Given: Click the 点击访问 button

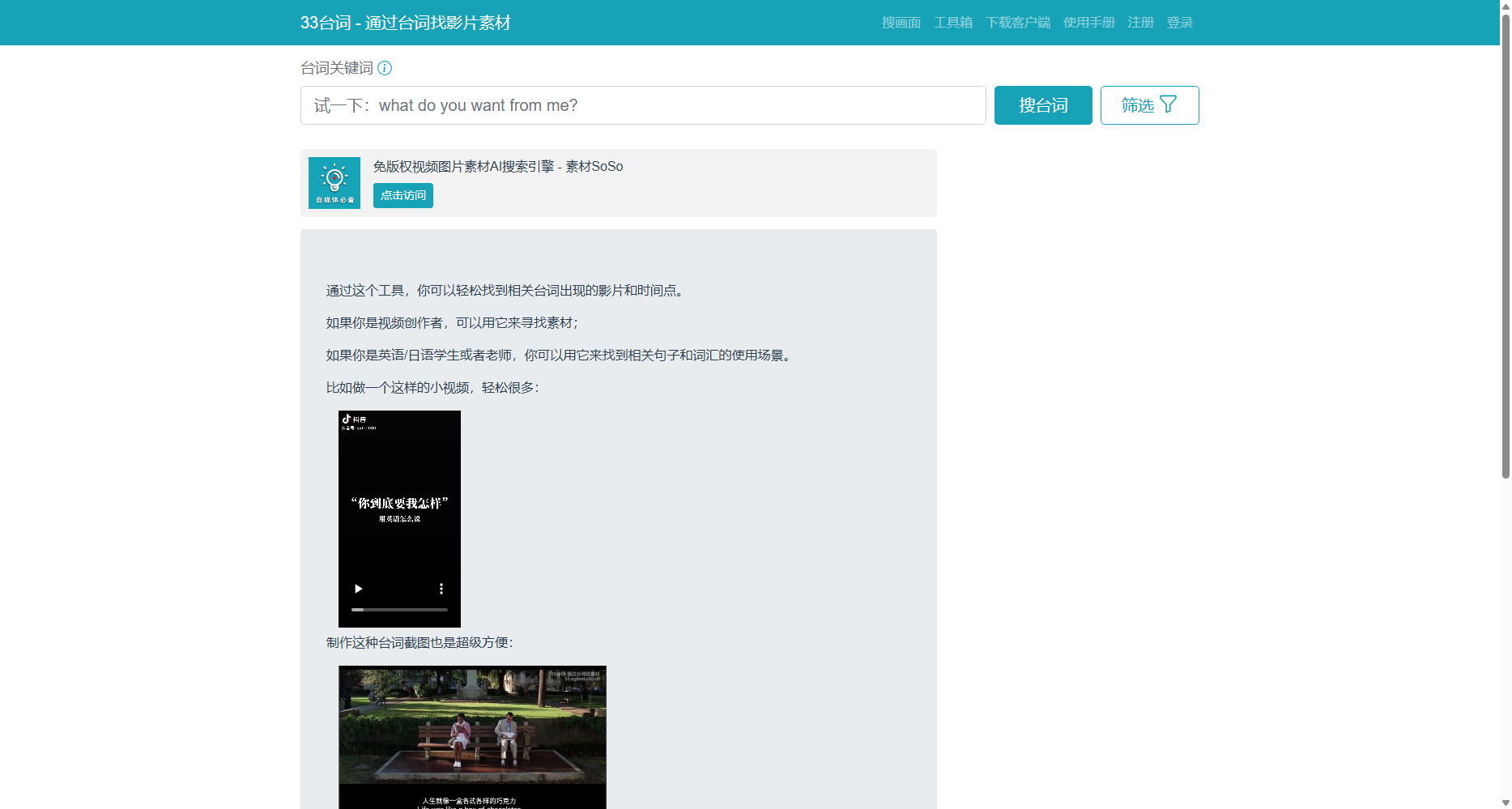Looking at the screenshot, I should tap(403, 195).
